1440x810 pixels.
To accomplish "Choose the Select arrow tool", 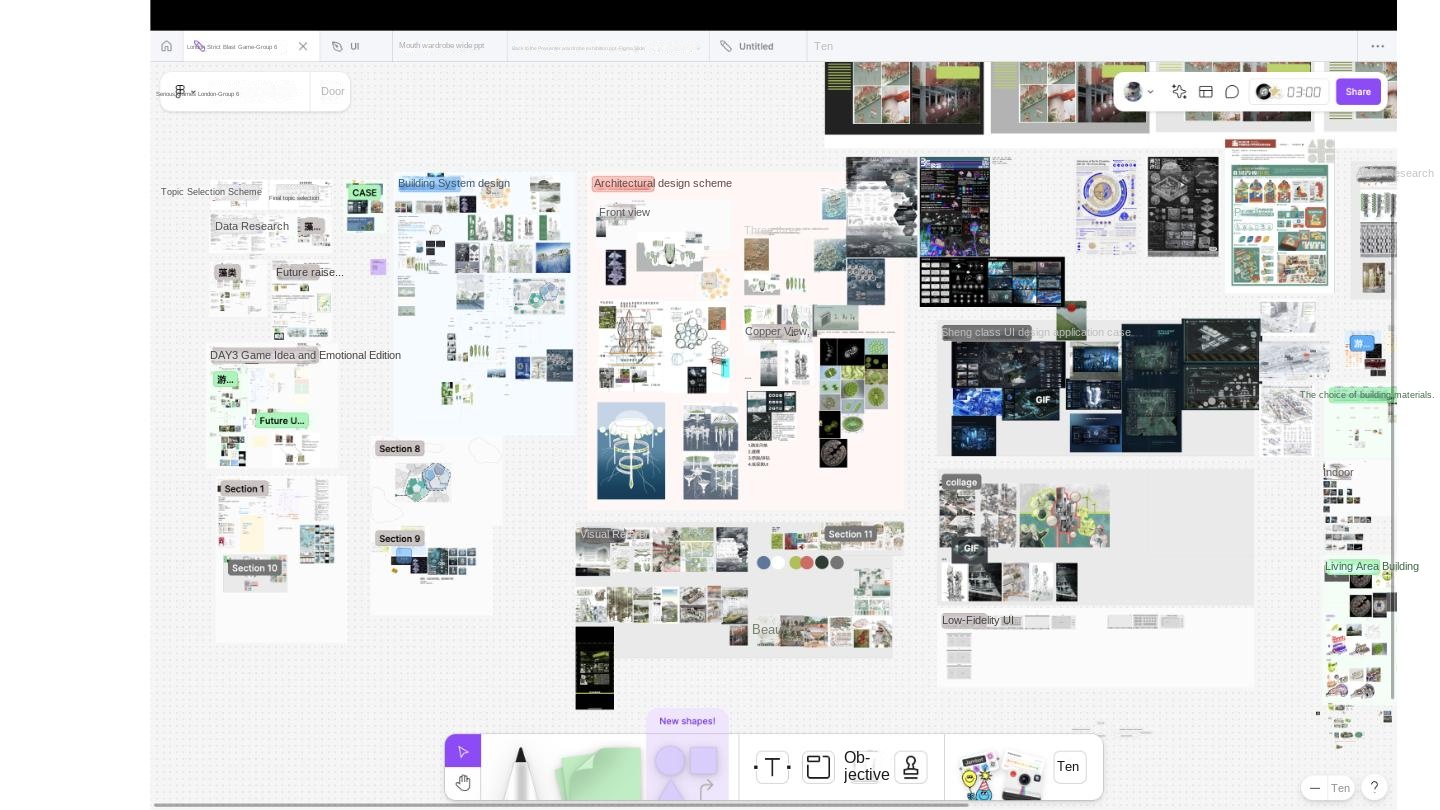I will coord(463,751).
